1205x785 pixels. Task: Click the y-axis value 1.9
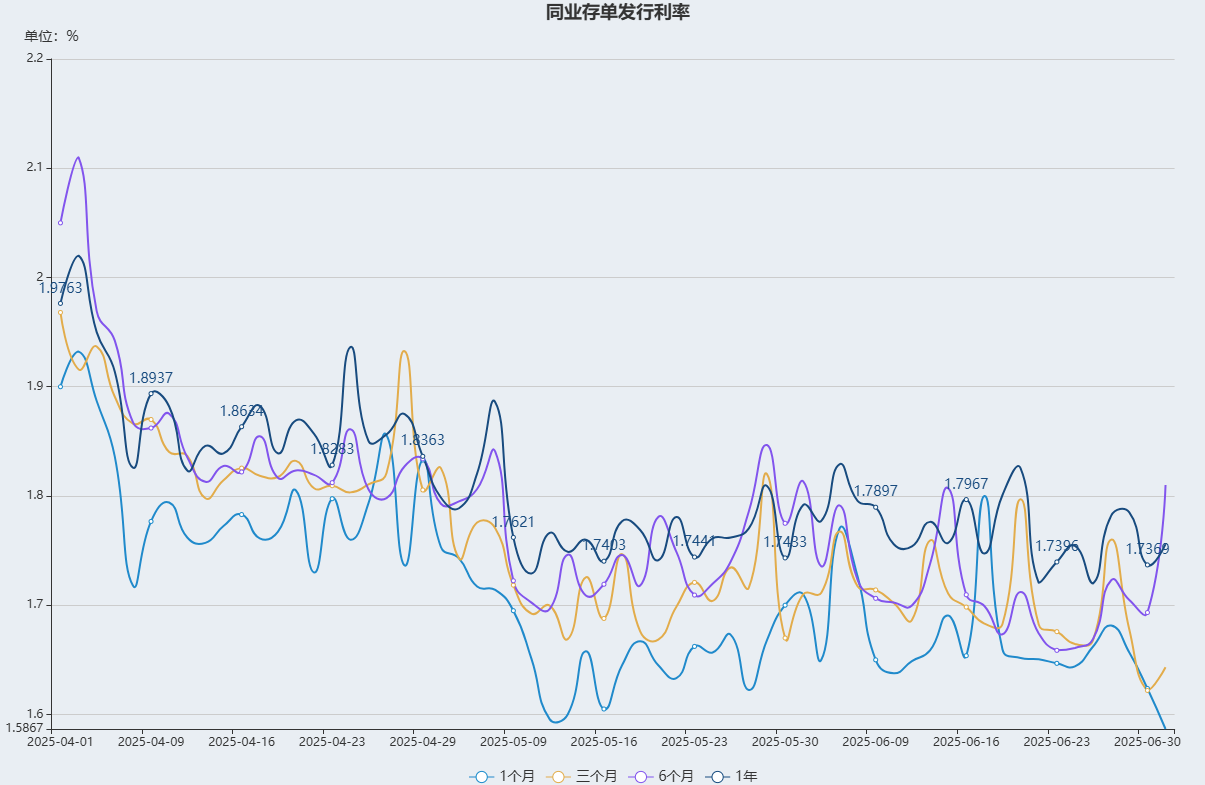coord(35,386)
